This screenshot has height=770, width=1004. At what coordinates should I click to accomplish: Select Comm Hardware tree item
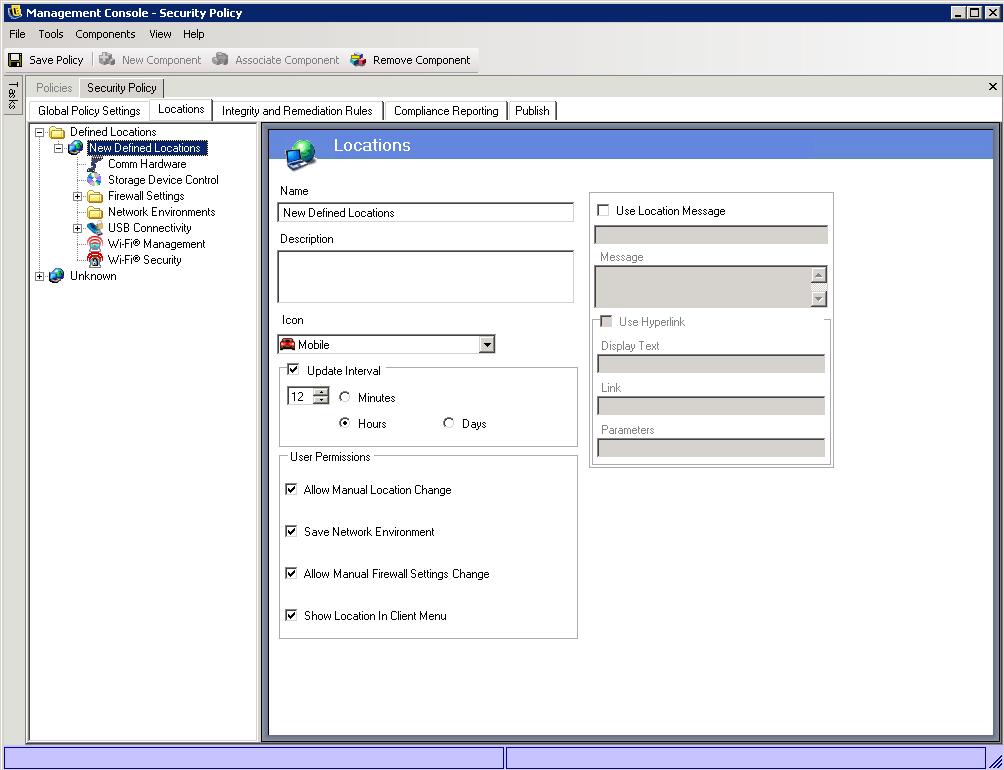(x=147, y=164)
